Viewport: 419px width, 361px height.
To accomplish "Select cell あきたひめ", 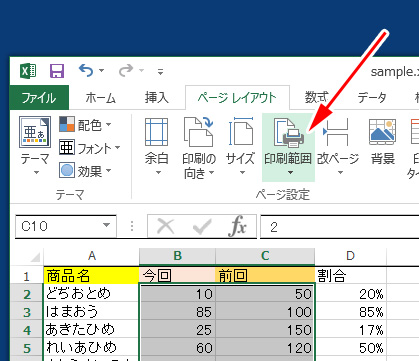I will [91, 329].
